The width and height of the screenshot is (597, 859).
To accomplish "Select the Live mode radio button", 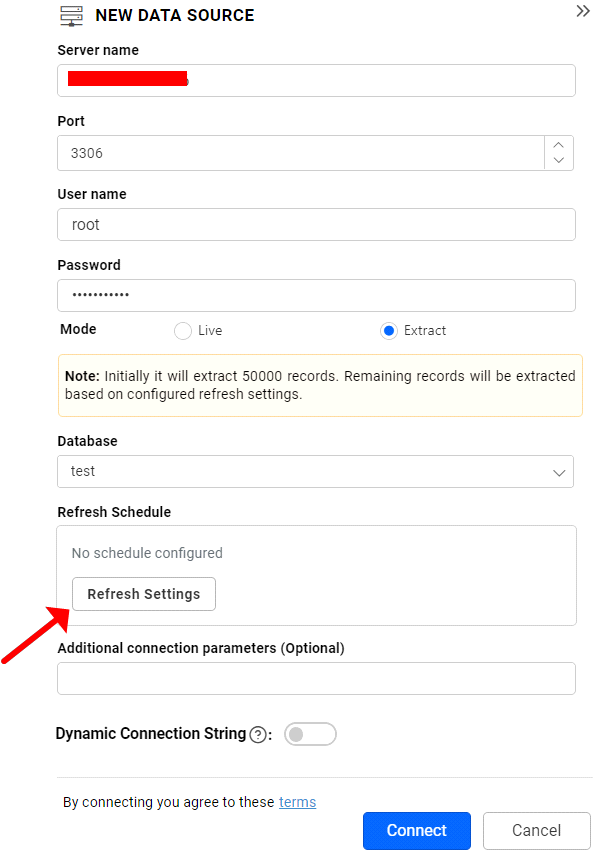I will 182,330.
